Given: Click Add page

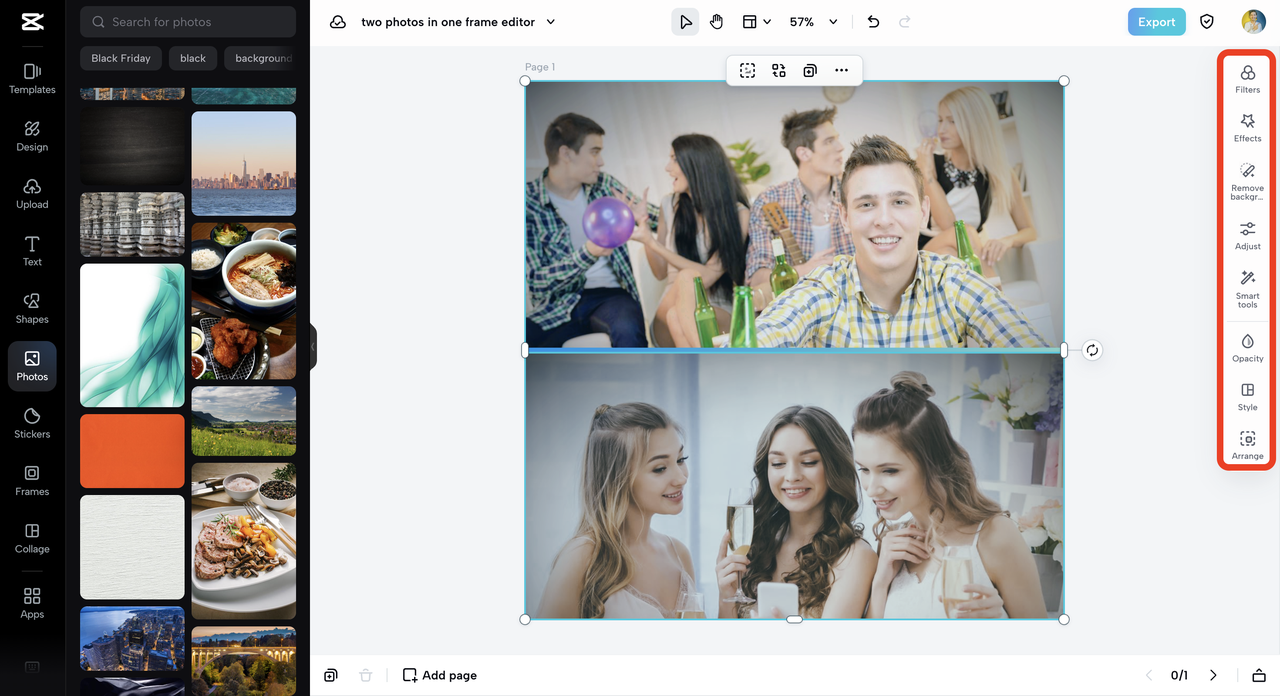Looking at the screenshot, I should point(439,675).
